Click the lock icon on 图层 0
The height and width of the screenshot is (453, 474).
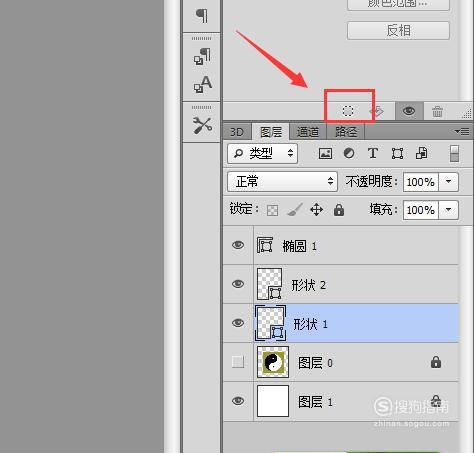436,362
